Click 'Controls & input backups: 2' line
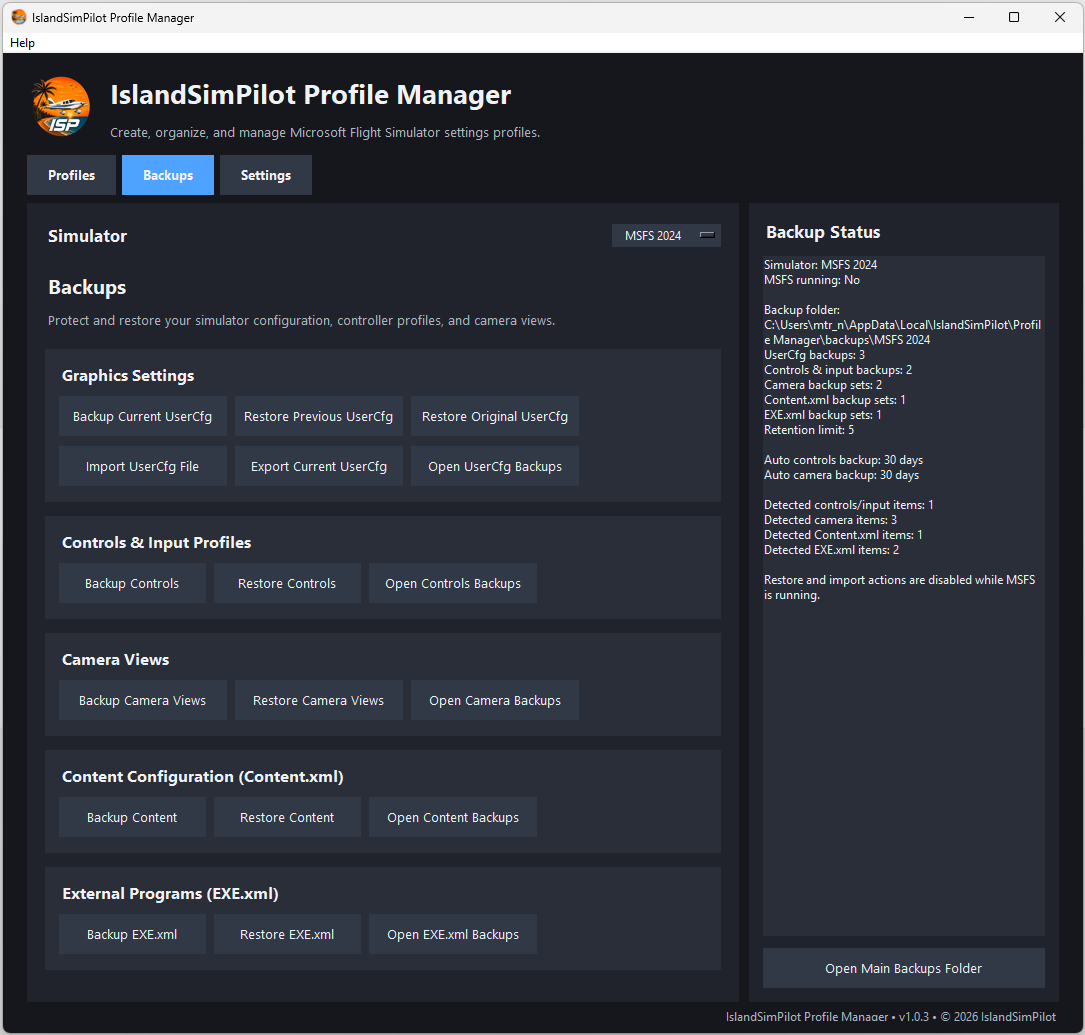 tap(838, 370)
